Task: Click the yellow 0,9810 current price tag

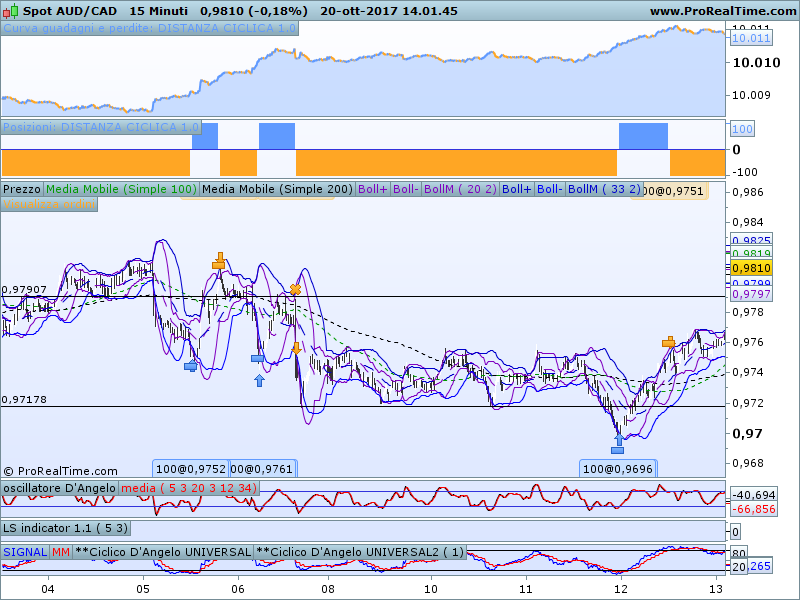Action: pos(751,268)
